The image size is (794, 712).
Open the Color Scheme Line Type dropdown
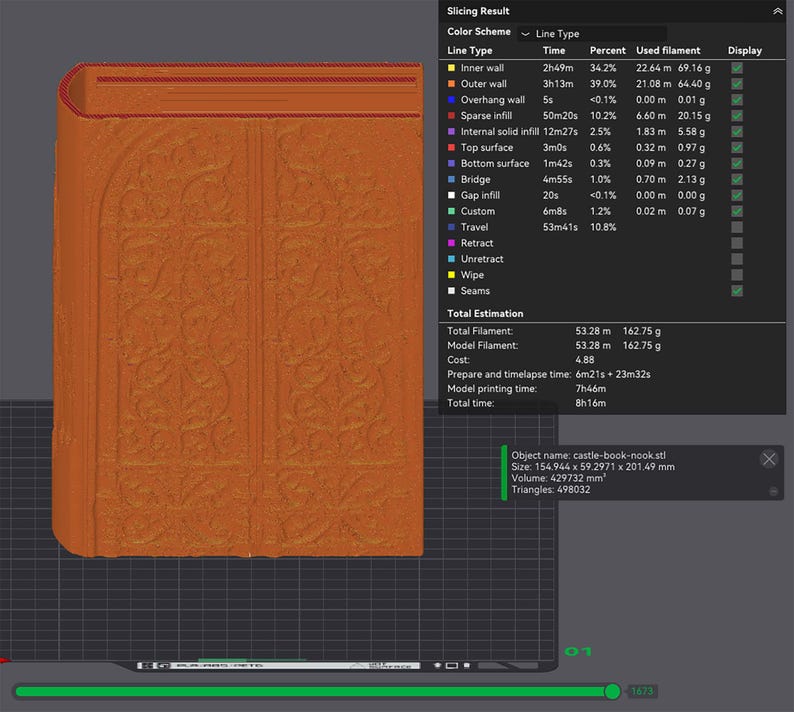[591, 33]
